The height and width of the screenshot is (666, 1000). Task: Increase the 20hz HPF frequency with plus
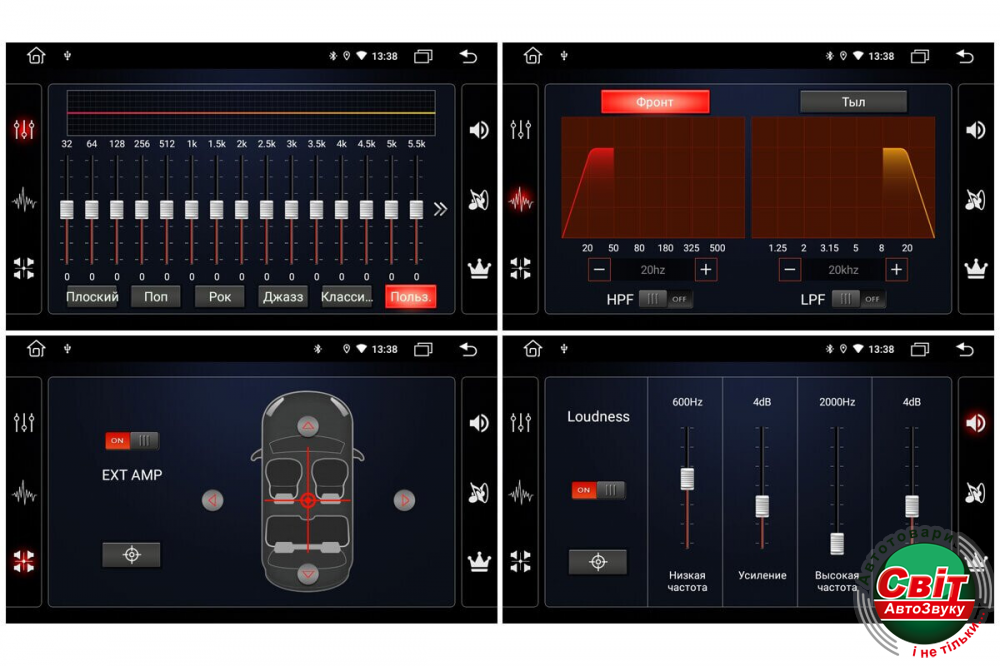(706, 269)
